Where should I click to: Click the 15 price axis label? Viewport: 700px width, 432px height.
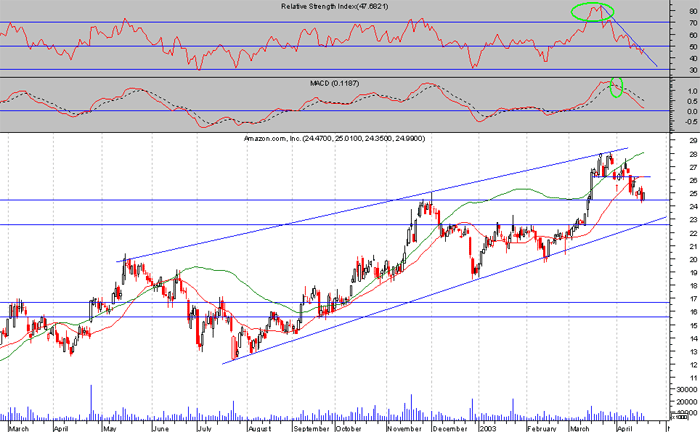point(693,326)
